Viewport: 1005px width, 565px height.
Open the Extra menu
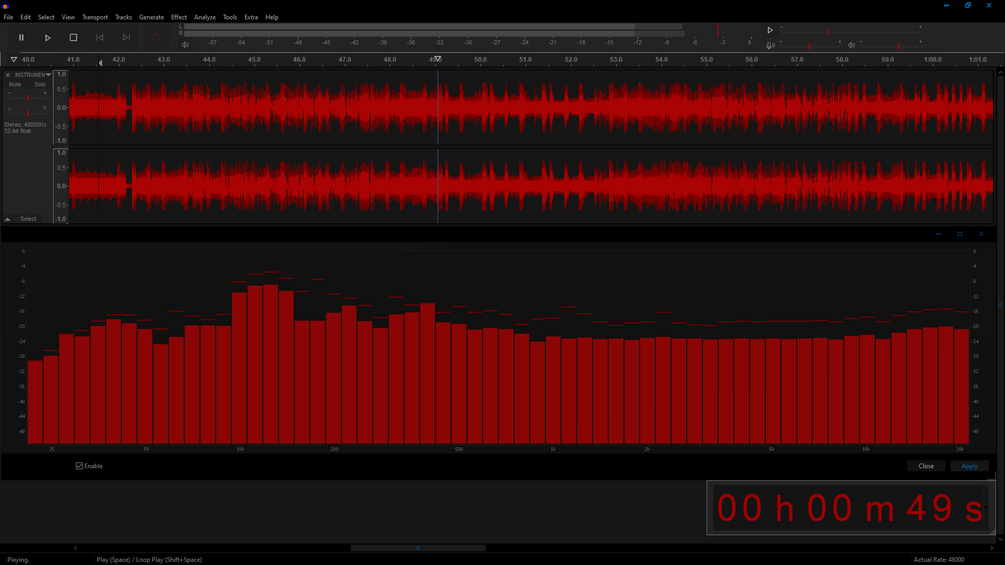tap(251, 17)
